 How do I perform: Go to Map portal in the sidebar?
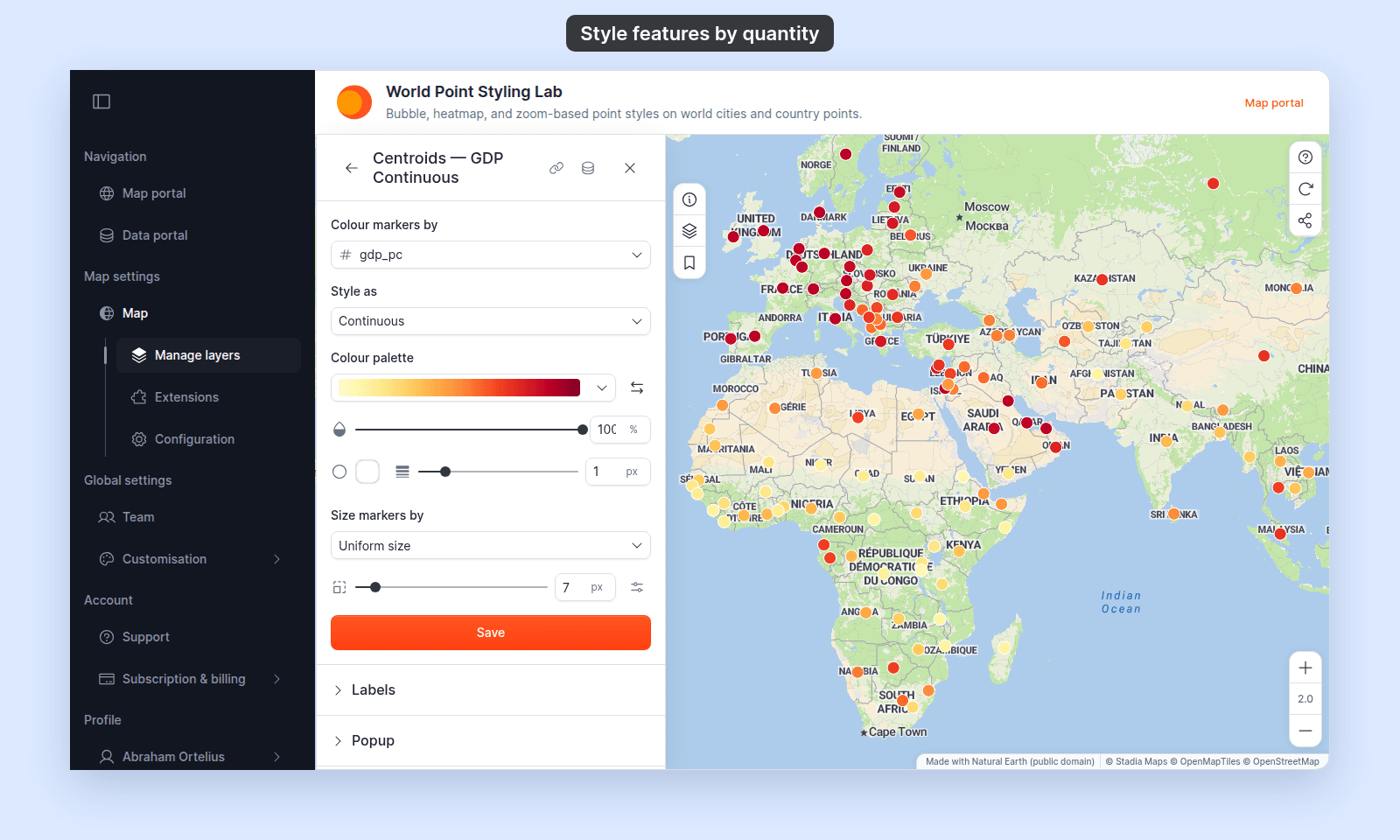click(192, 193)
